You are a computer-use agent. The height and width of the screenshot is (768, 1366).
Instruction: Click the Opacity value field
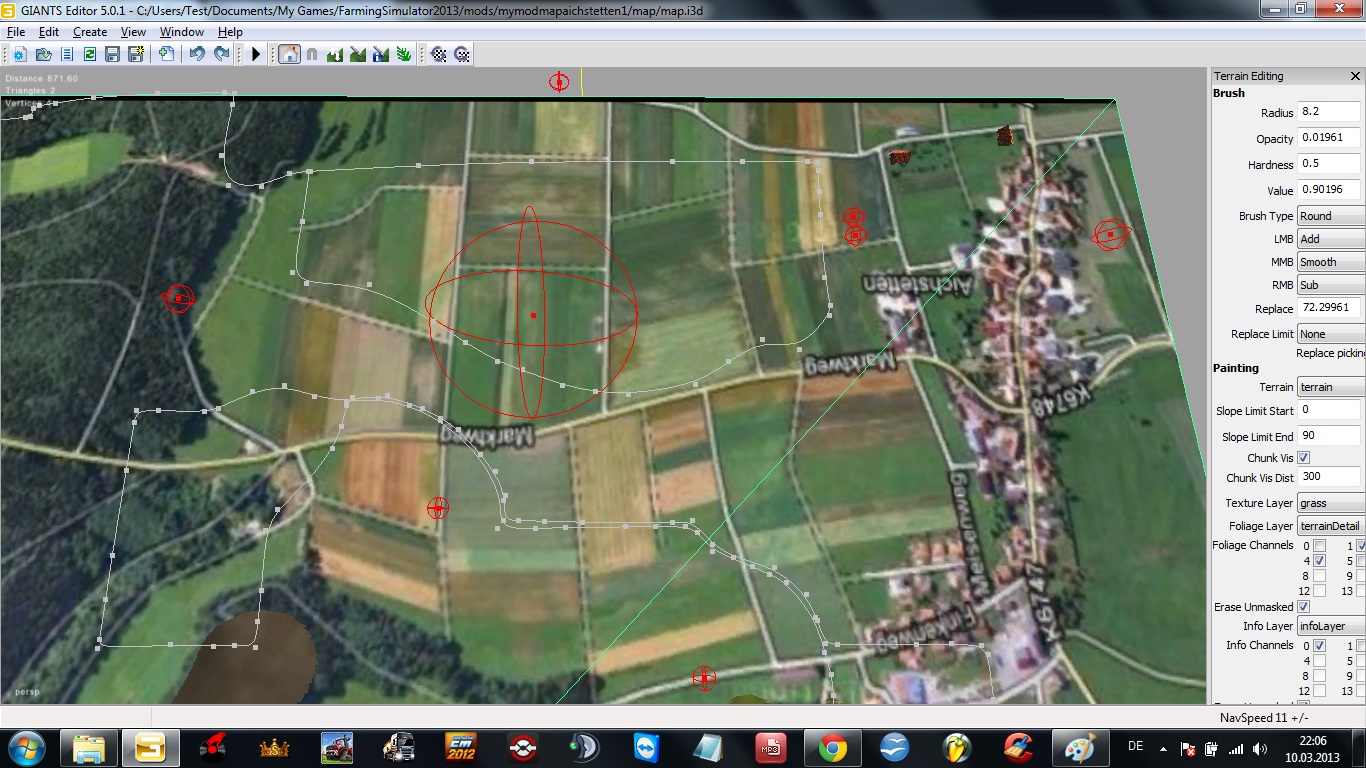pyautogui.click(x=1329, y=137)
